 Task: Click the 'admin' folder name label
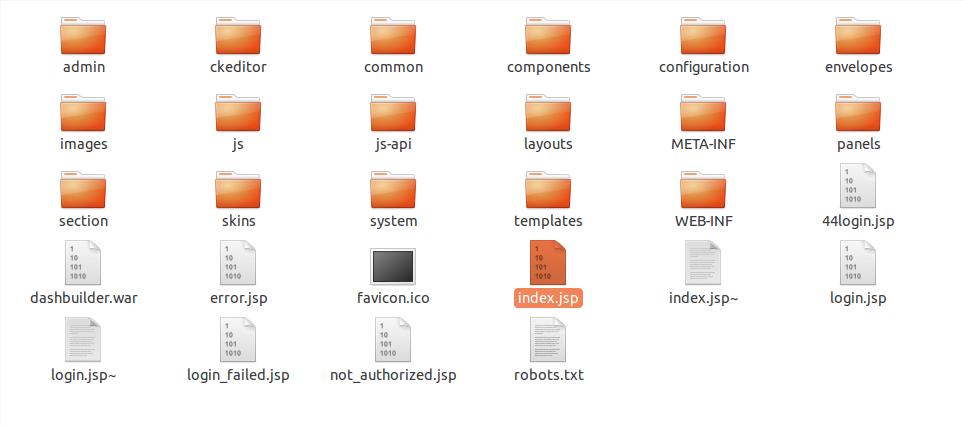tap(84, 67)
